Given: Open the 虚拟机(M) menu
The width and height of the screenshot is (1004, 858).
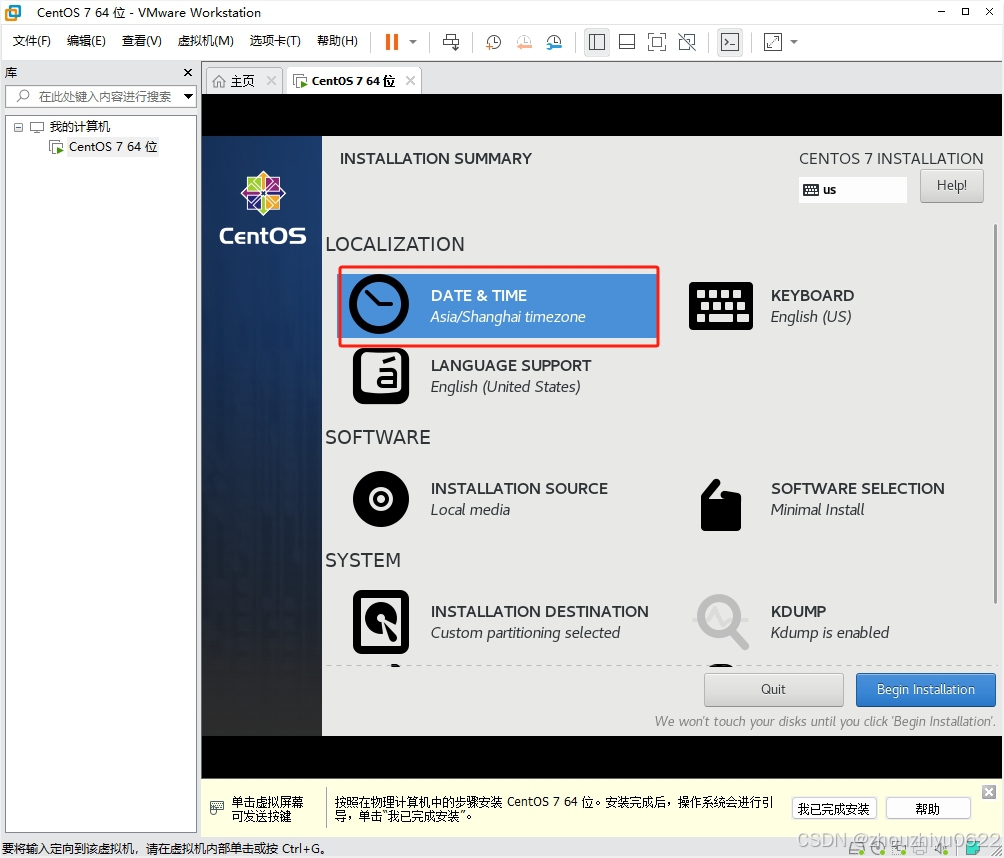Looking at the screenshot, I should (206, 41).
